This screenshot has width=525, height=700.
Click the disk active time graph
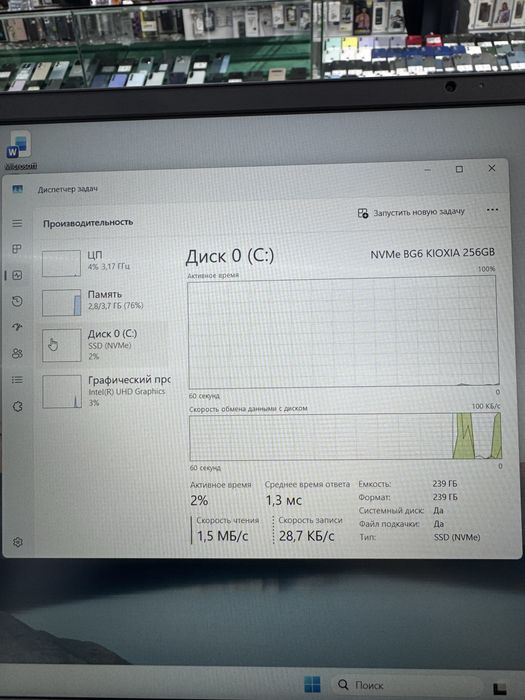click(x=343, y=332)
